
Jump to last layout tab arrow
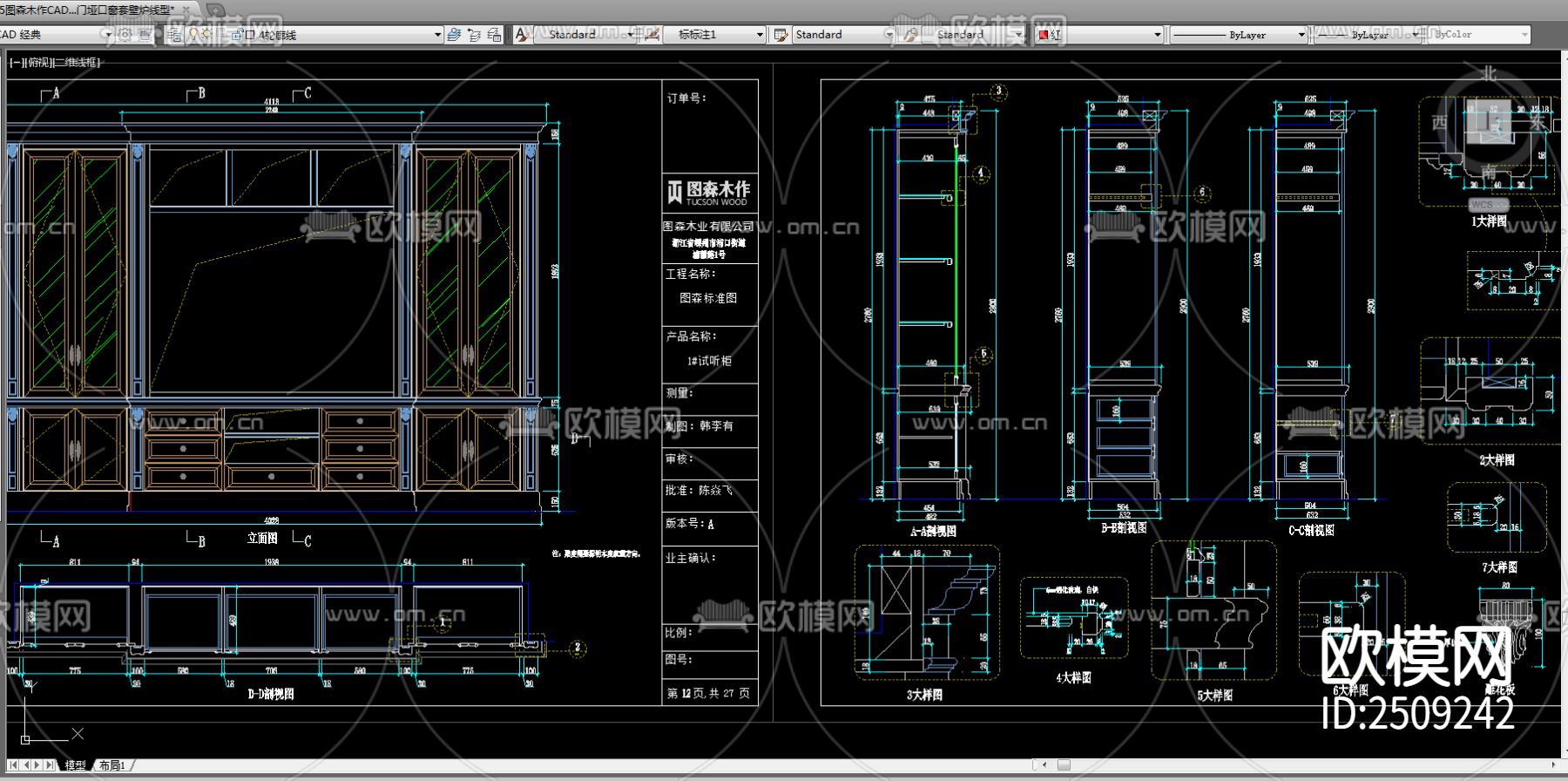coord(50,765)
